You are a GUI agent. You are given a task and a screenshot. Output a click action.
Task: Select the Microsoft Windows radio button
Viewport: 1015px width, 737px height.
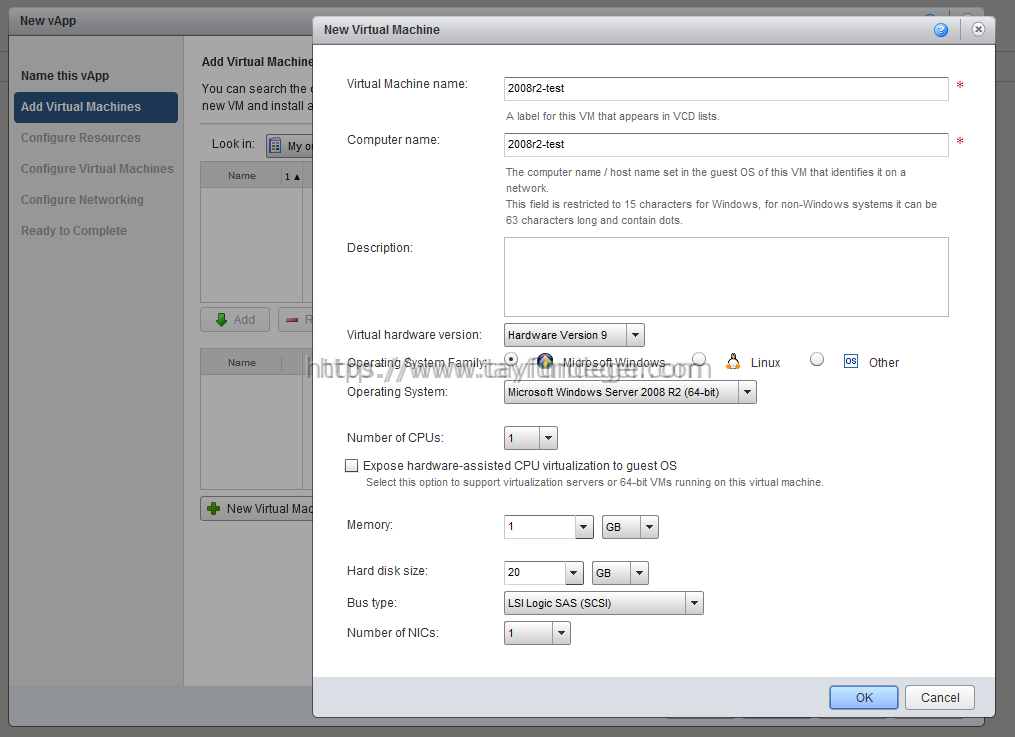click(511, 359)
